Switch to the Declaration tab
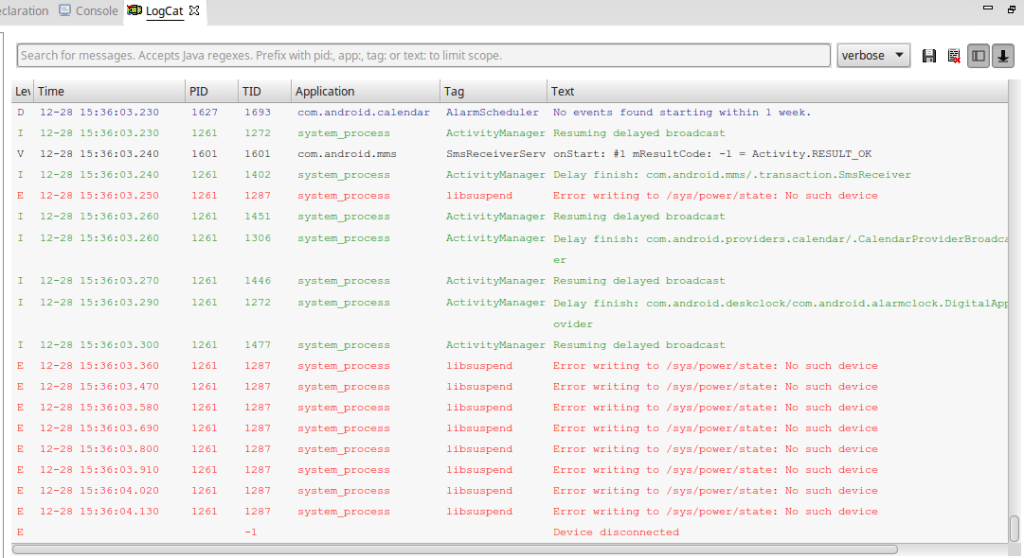The height and width of the screenshot is (558, 1024). (x=24, y=11)
